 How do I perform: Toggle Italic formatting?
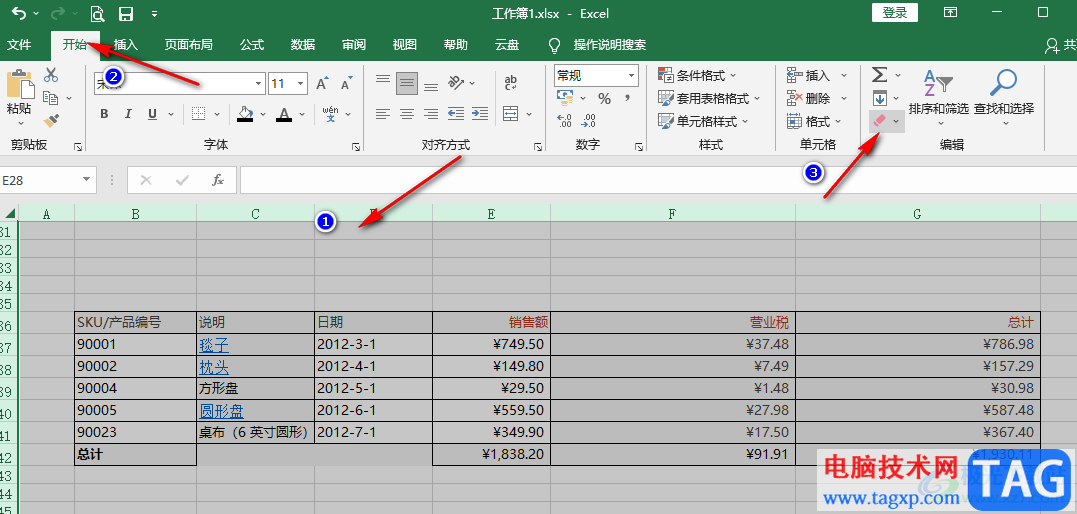[128, 114]
